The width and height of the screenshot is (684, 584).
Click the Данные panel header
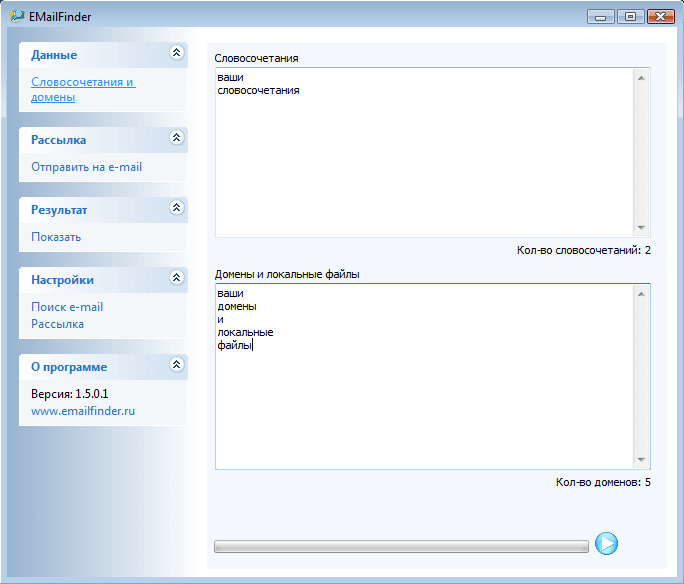103,55
